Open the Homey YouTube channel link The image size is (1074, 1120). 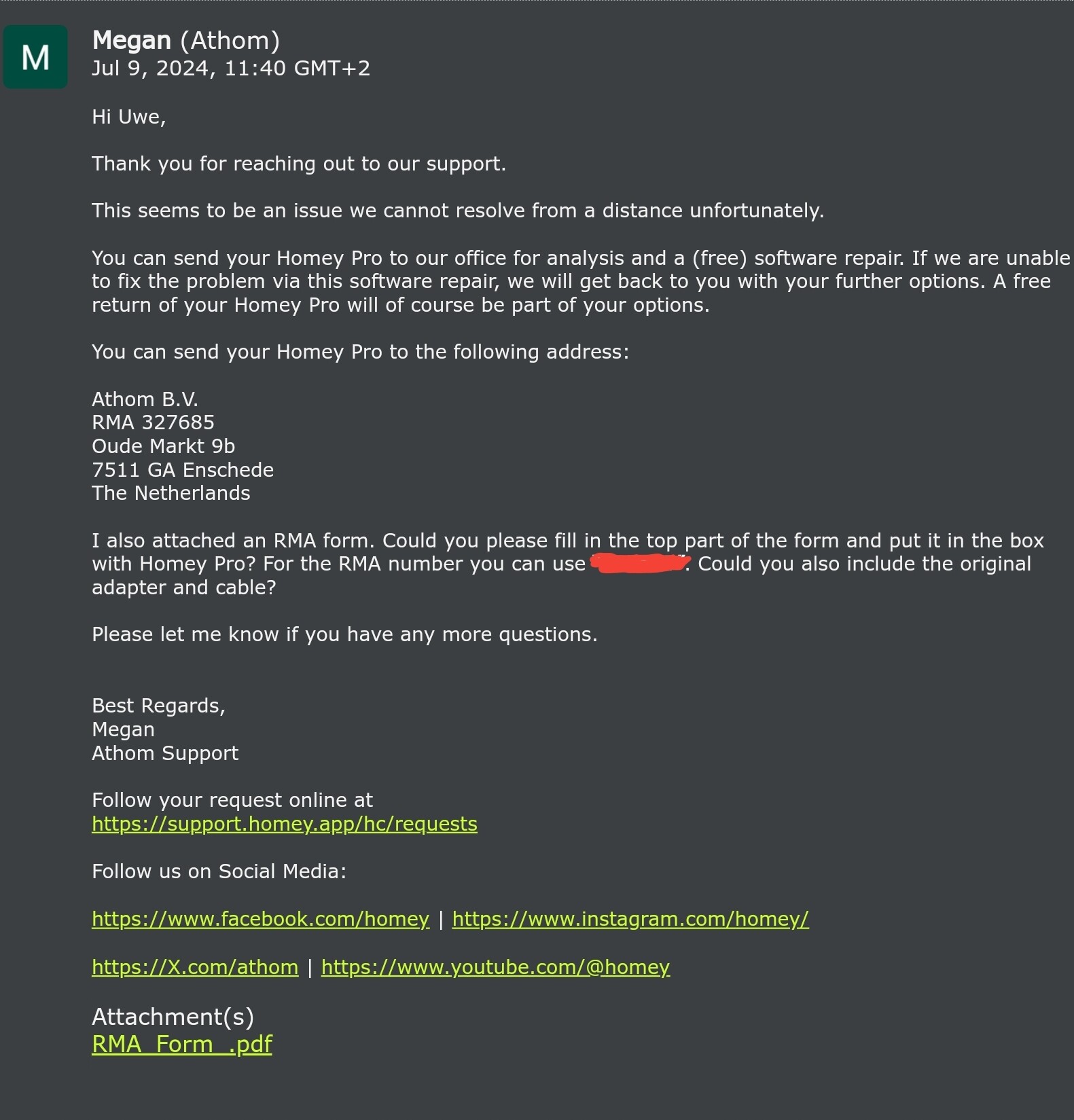click(x=495, y=967)
